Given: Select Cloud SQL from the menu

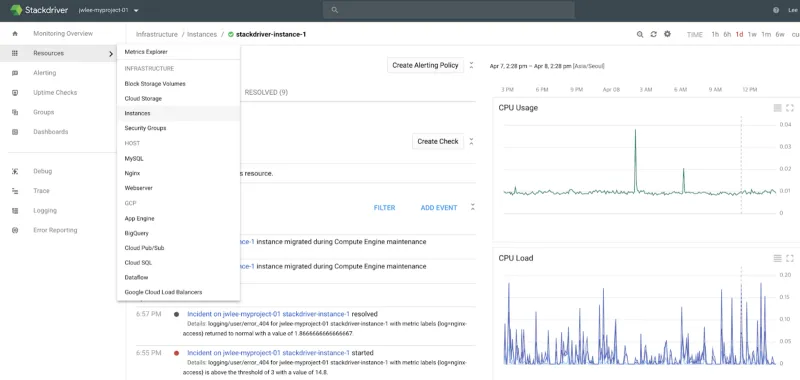Looking at the screenshot, I should (138, 263).
